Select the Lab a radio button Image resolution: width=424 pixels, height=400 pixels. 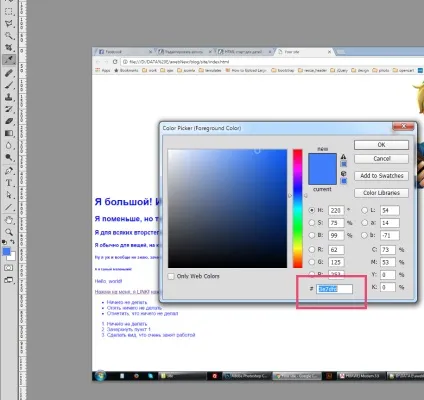364,223
